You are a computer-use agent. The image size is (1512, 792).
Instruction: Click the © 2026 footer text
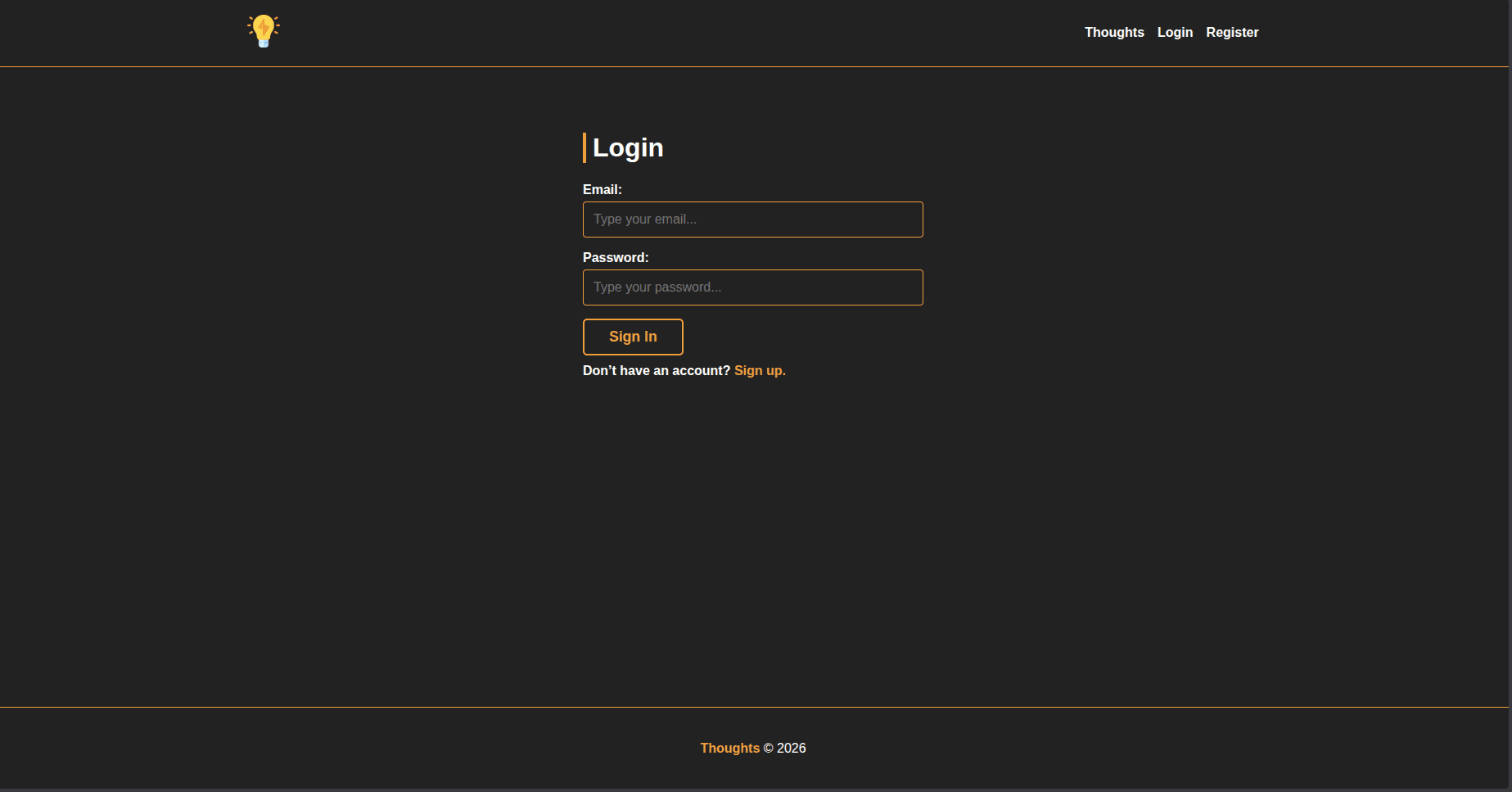(784, 749)
